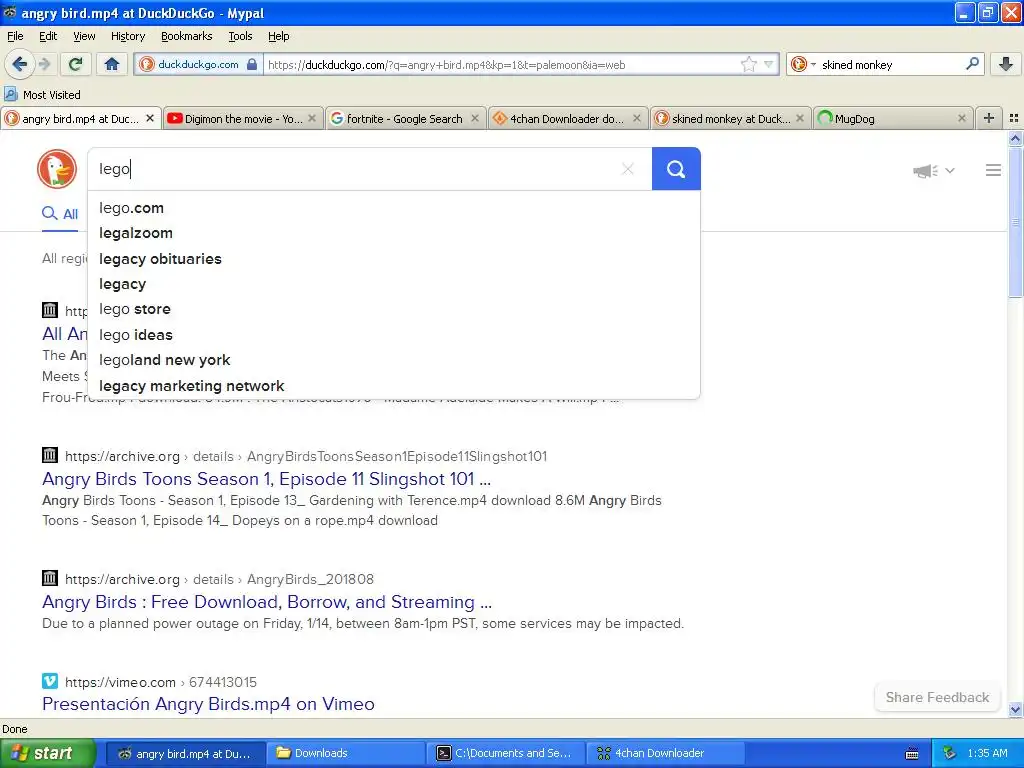This screenshot has width=1024, height=768.
Task: Open the megaphone notifications dropdown
Action: [934, 170]
